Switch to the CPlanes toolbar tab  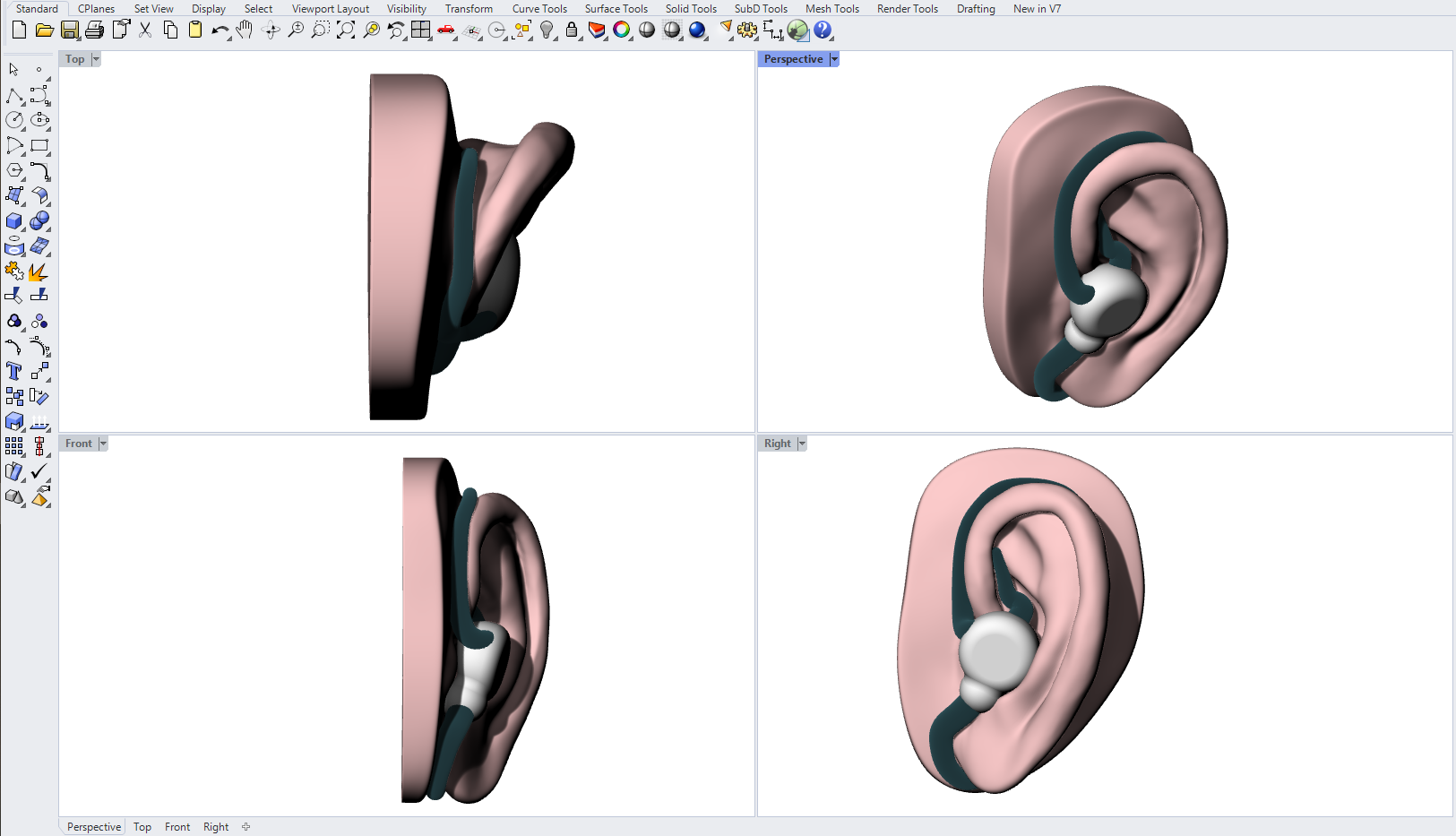[x=97, y=9]
